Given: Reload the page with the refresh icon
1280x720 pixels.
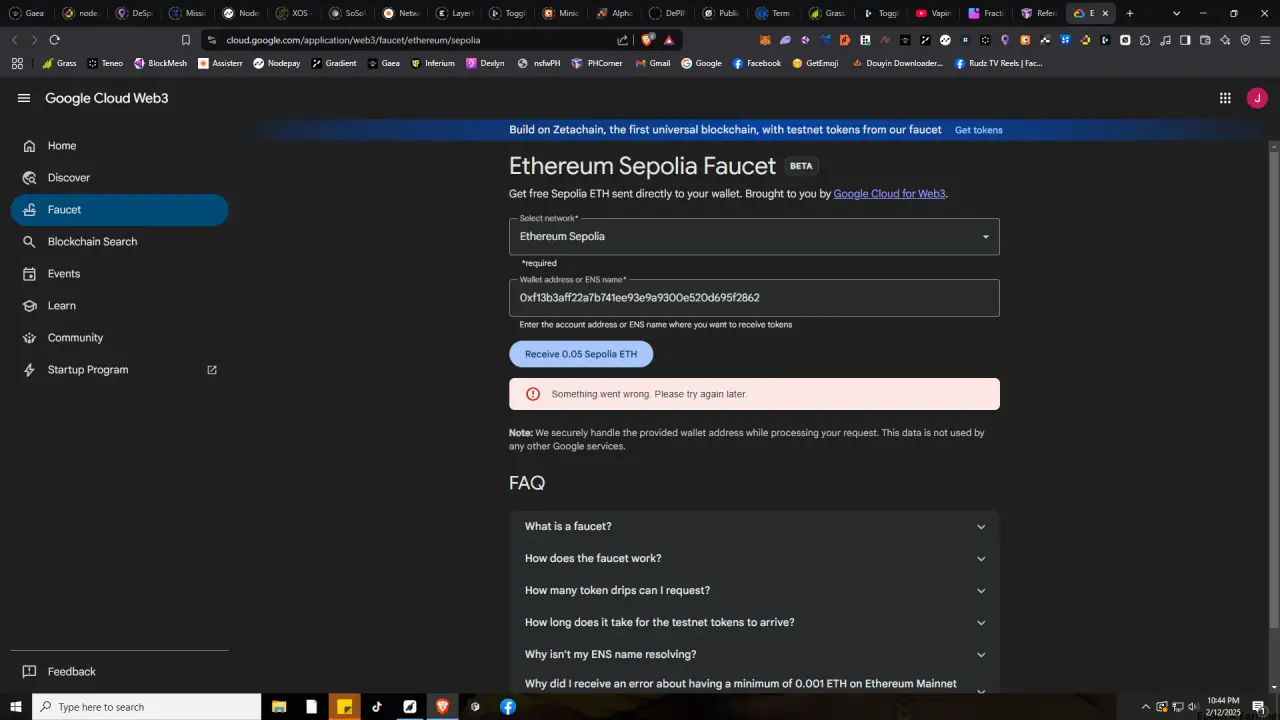Looking at the screenshot, I should [54, 40].
